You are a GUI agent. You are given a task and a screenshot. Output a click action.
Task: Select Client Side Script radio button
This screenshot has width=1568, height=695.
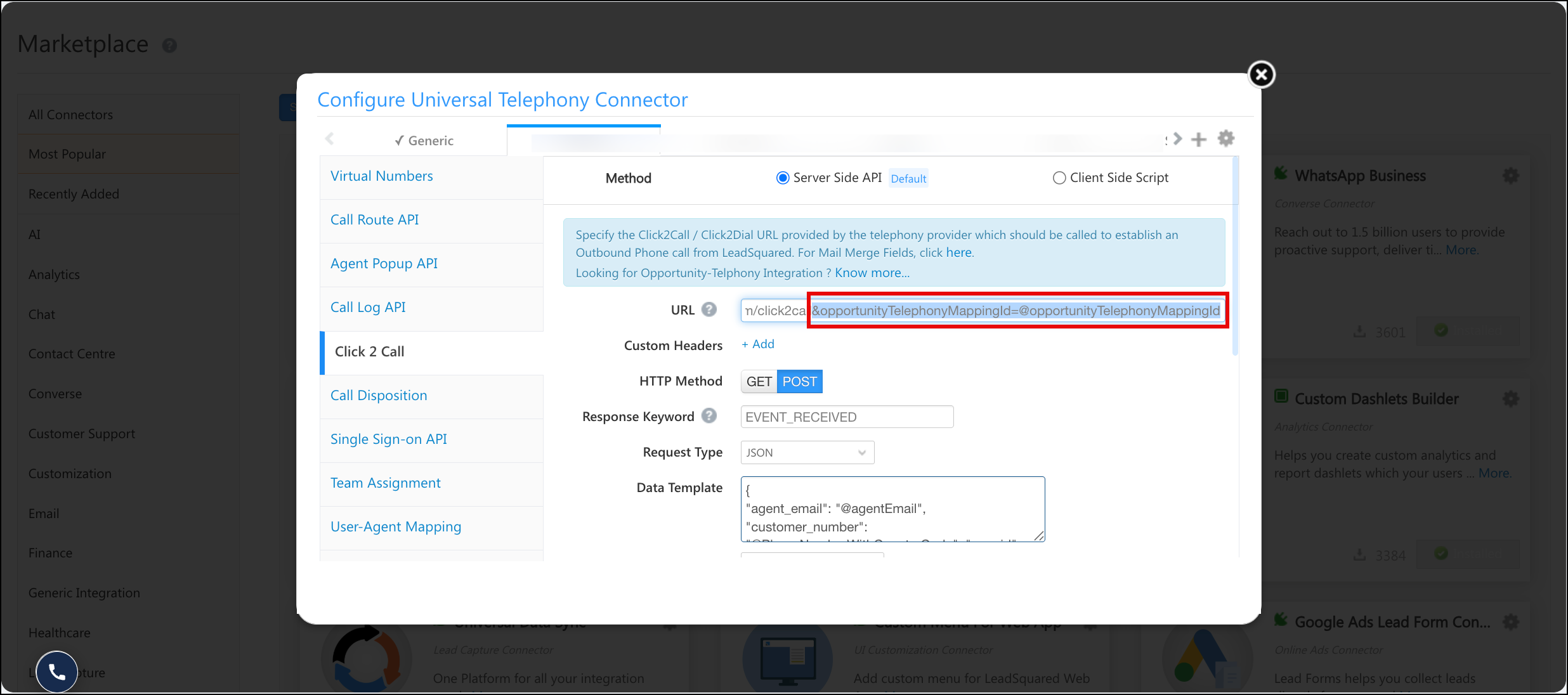click(x=1059, y=178)
